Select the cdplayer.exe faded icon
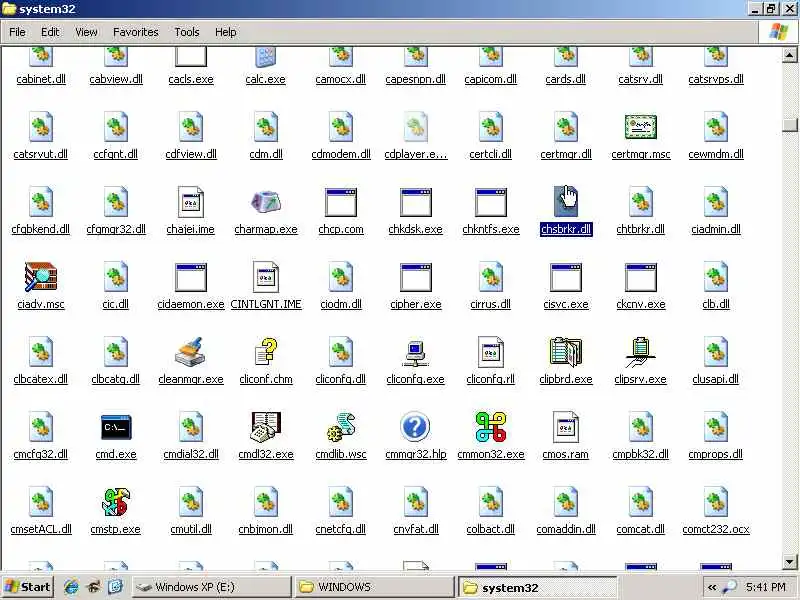 click(415, 127)
